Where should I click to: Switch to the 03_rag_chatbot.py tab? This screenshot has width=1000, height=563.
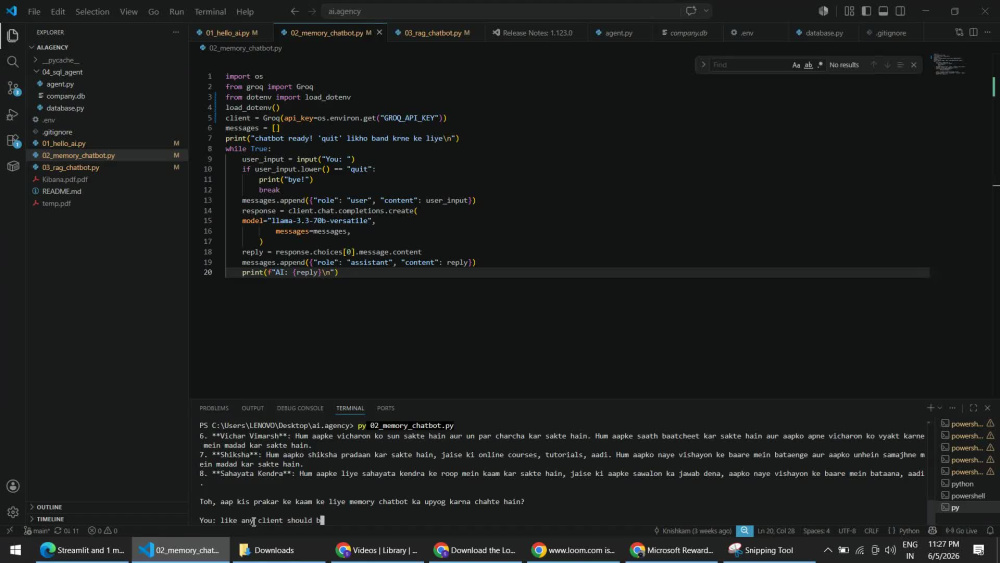(x=432, y=33)
